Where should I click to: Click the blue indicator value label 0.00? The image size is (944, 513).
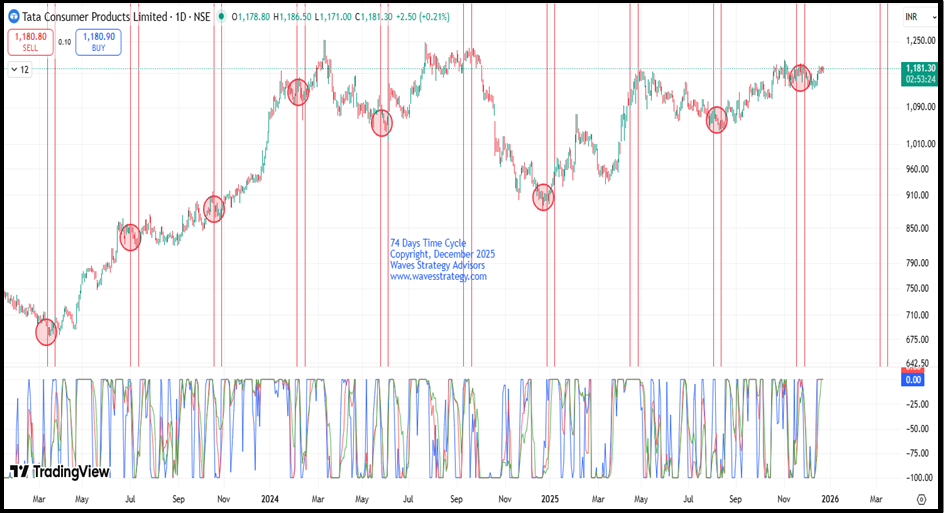pyautogui.click(x=913, y=379)
